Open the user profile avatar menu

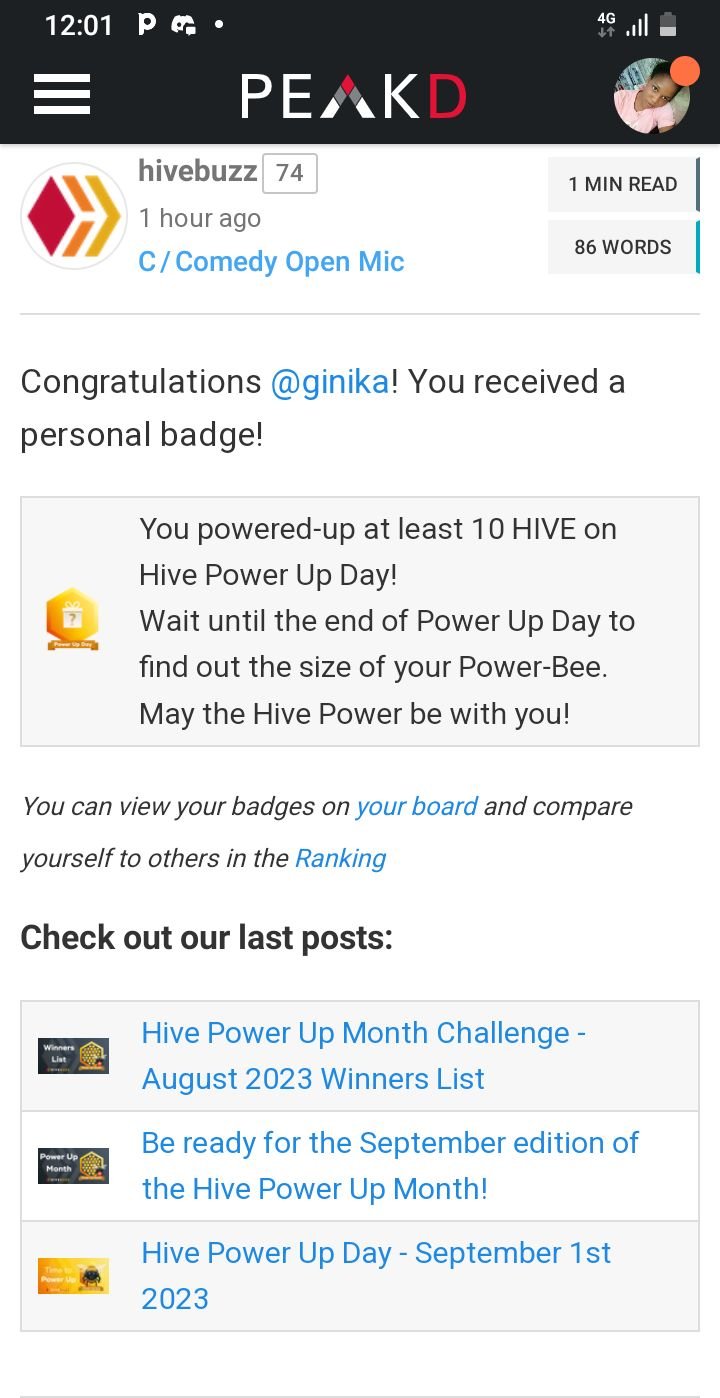tap(653, 97)
